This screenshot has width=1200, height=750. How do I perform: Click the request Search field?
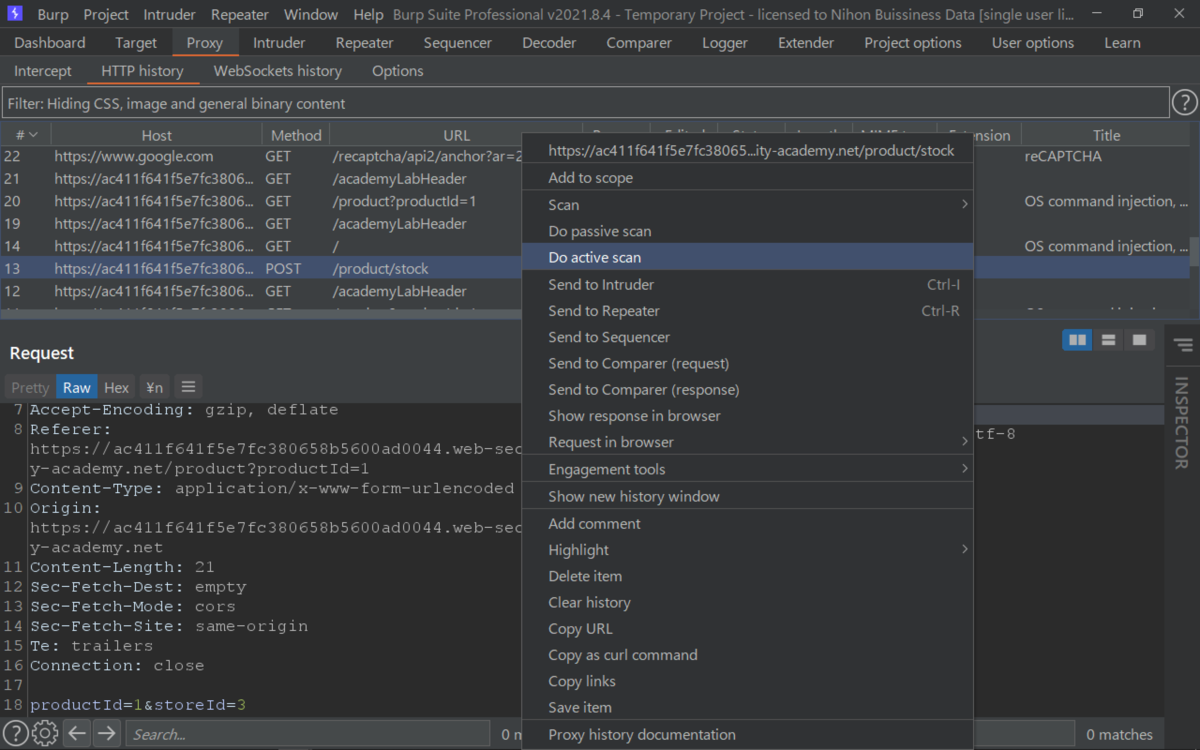click(x=307, y=734)
